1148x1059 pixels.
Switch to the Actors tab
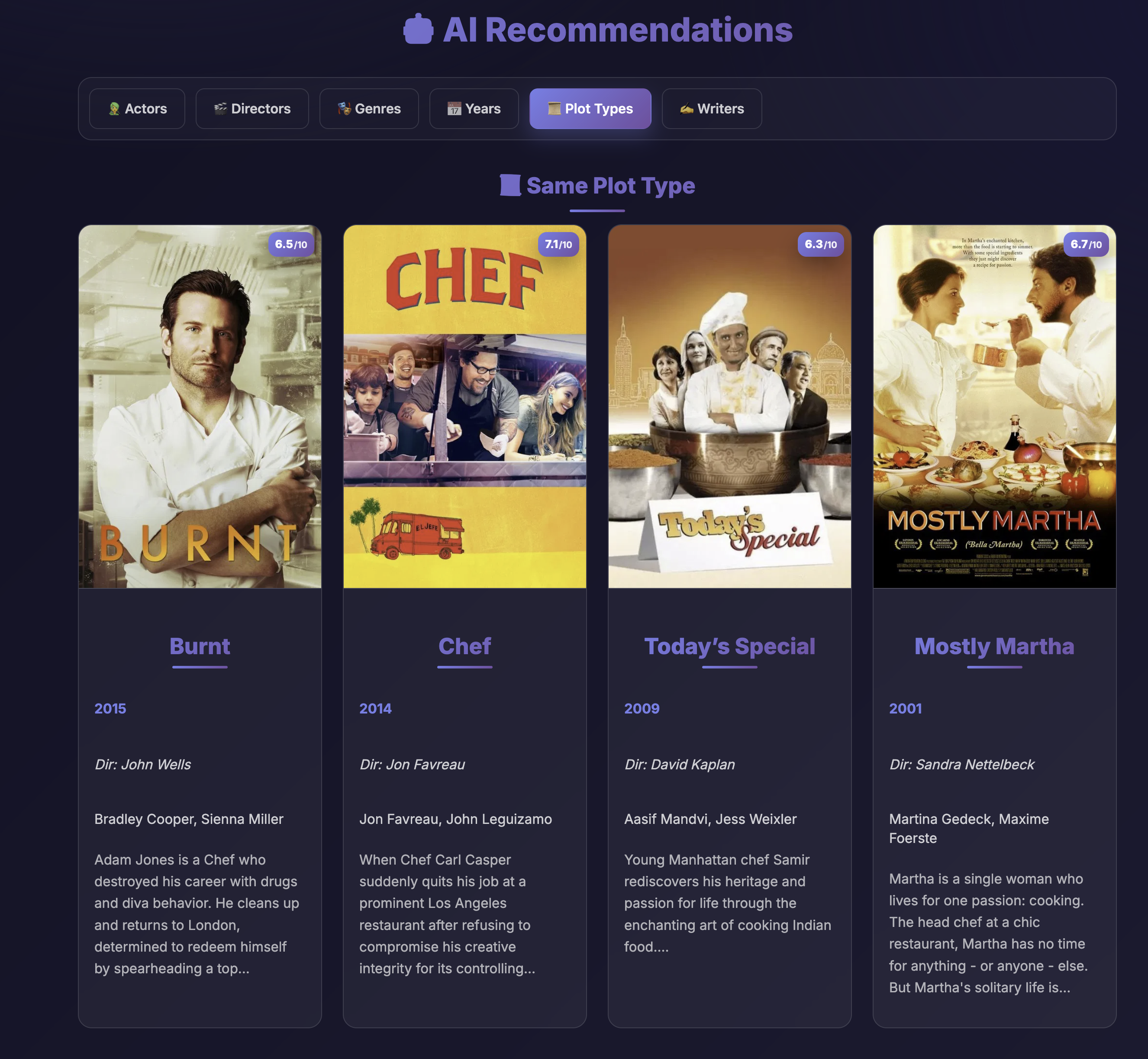coord(137,109)
